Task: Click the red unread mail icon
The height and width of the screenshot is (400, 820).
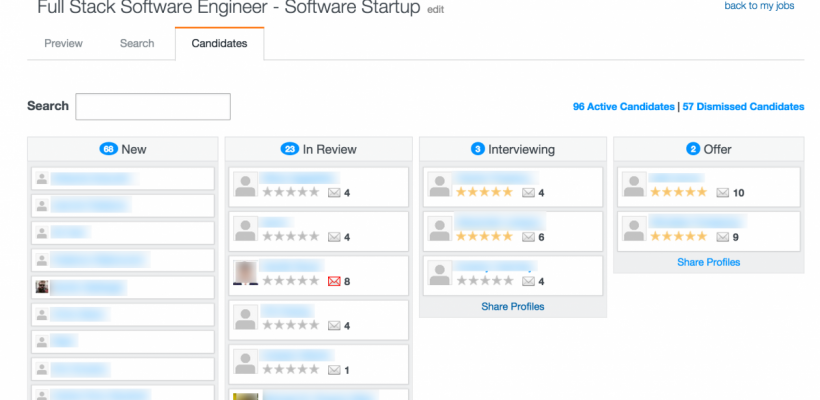Action: tap(334, 281)
